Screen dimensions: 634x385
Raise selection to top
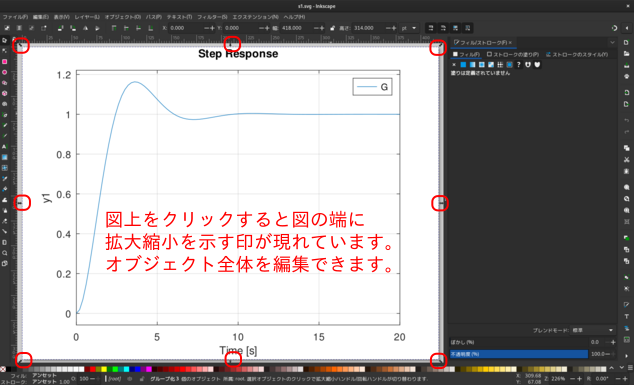(x=114, y=28)
